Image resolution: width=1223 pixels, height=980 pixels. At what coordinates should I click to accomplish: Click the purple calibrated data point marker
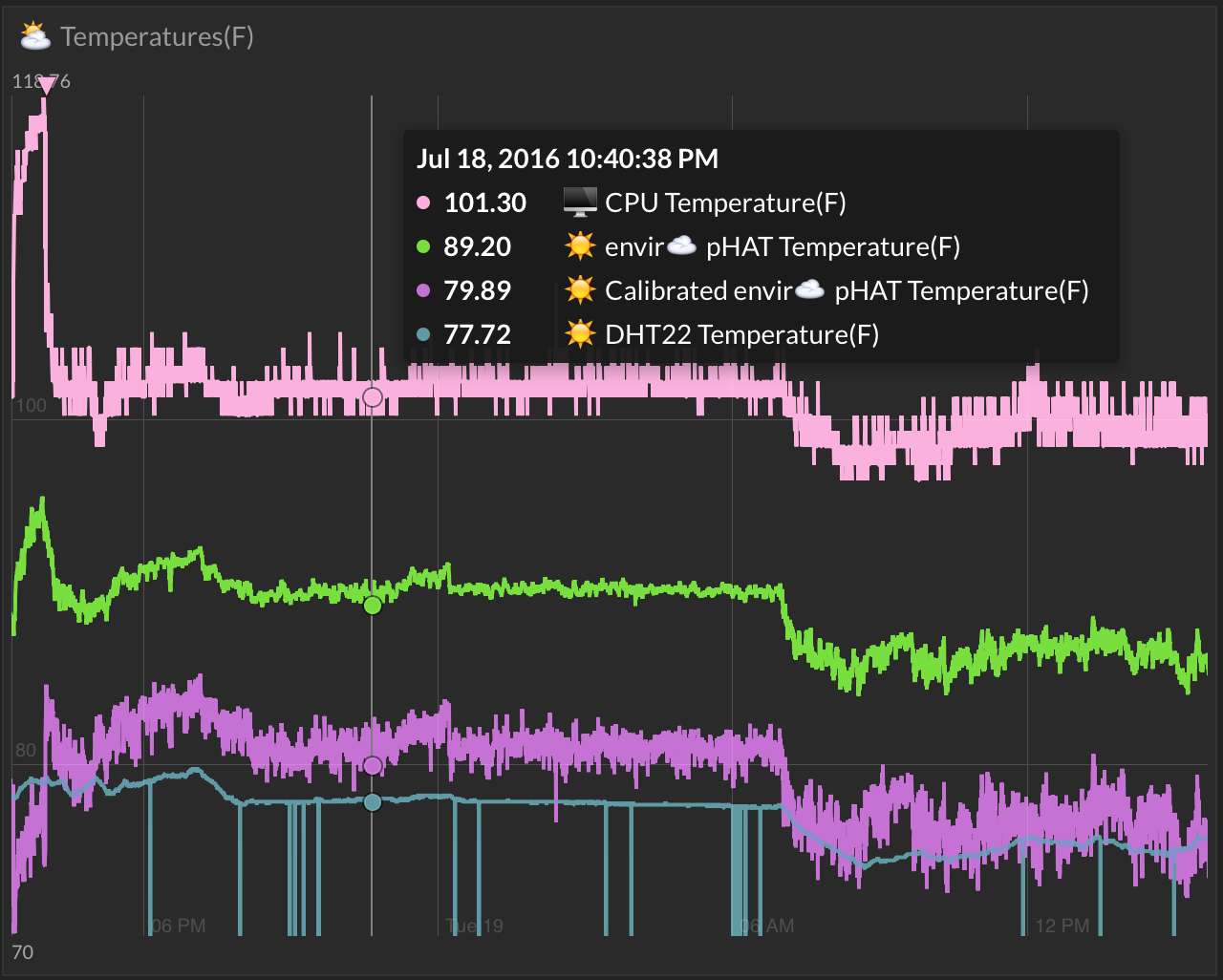(x=373, y=765)
